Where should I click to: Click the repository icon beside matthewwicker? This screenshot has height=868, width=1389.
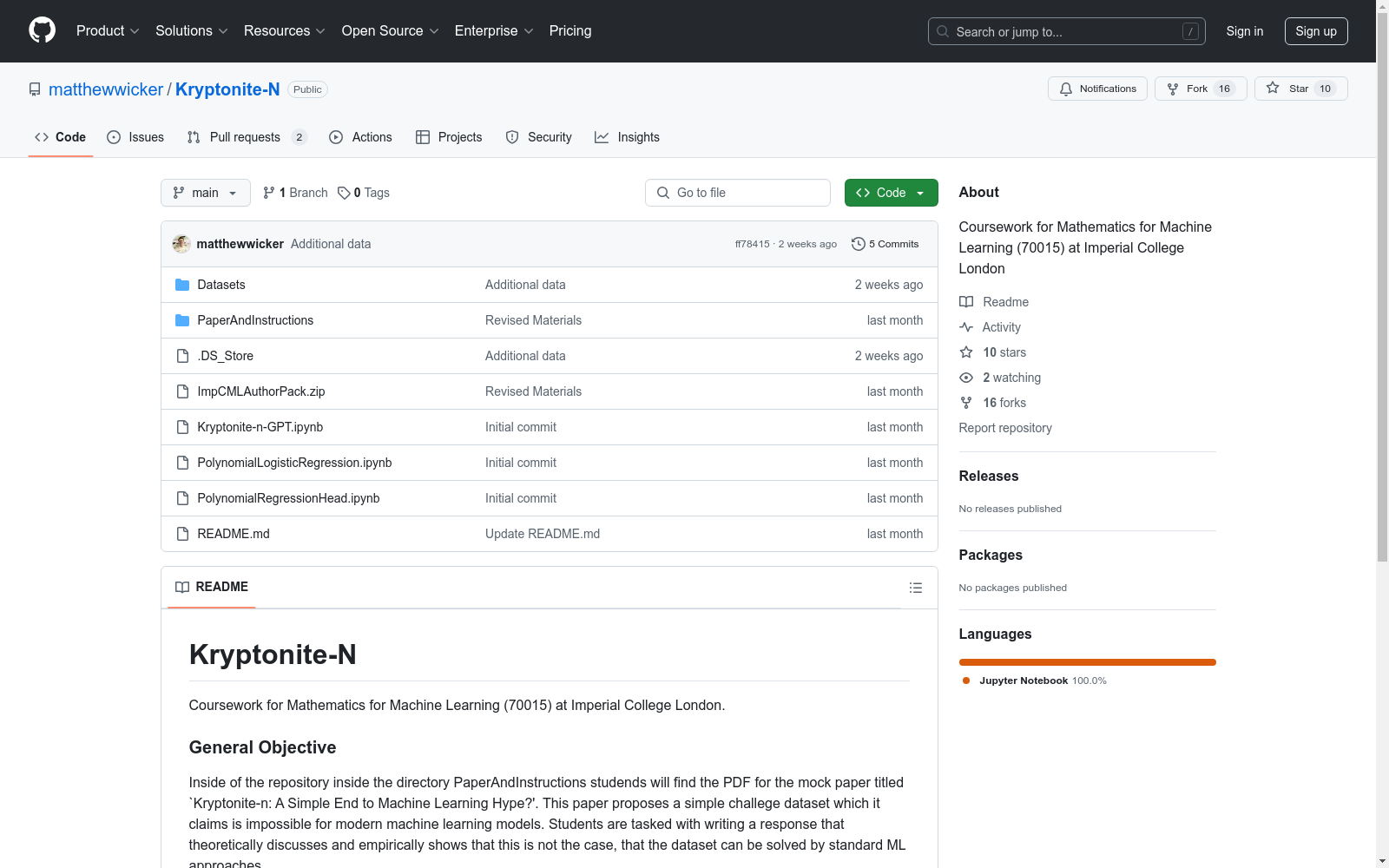[x=35, y=89]
